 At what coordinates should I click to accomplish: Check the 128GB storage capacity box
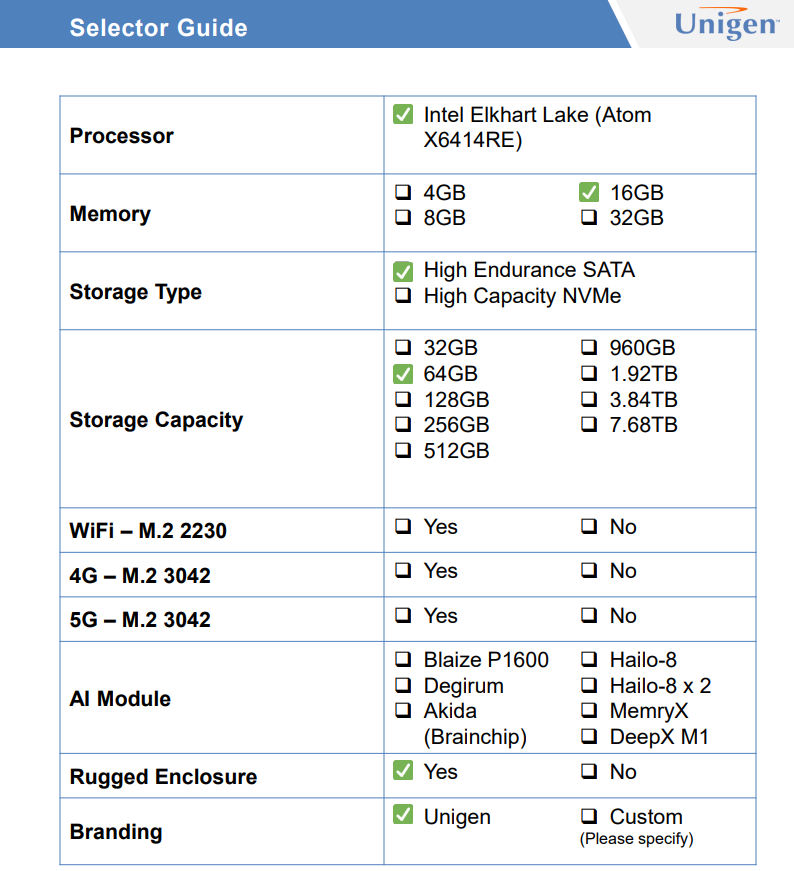click(403, 400)
